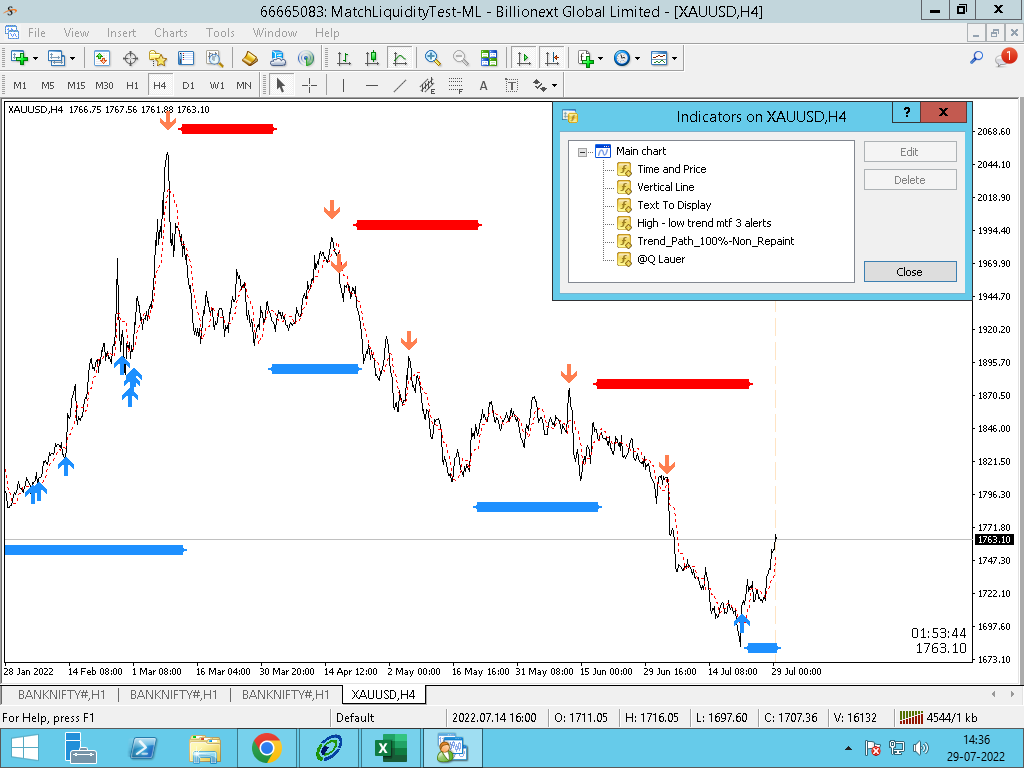Viewport: 1024px width, 768px height.
Task: Select the Horizontal Line drawing tool
Action: (x=372, y=86)
